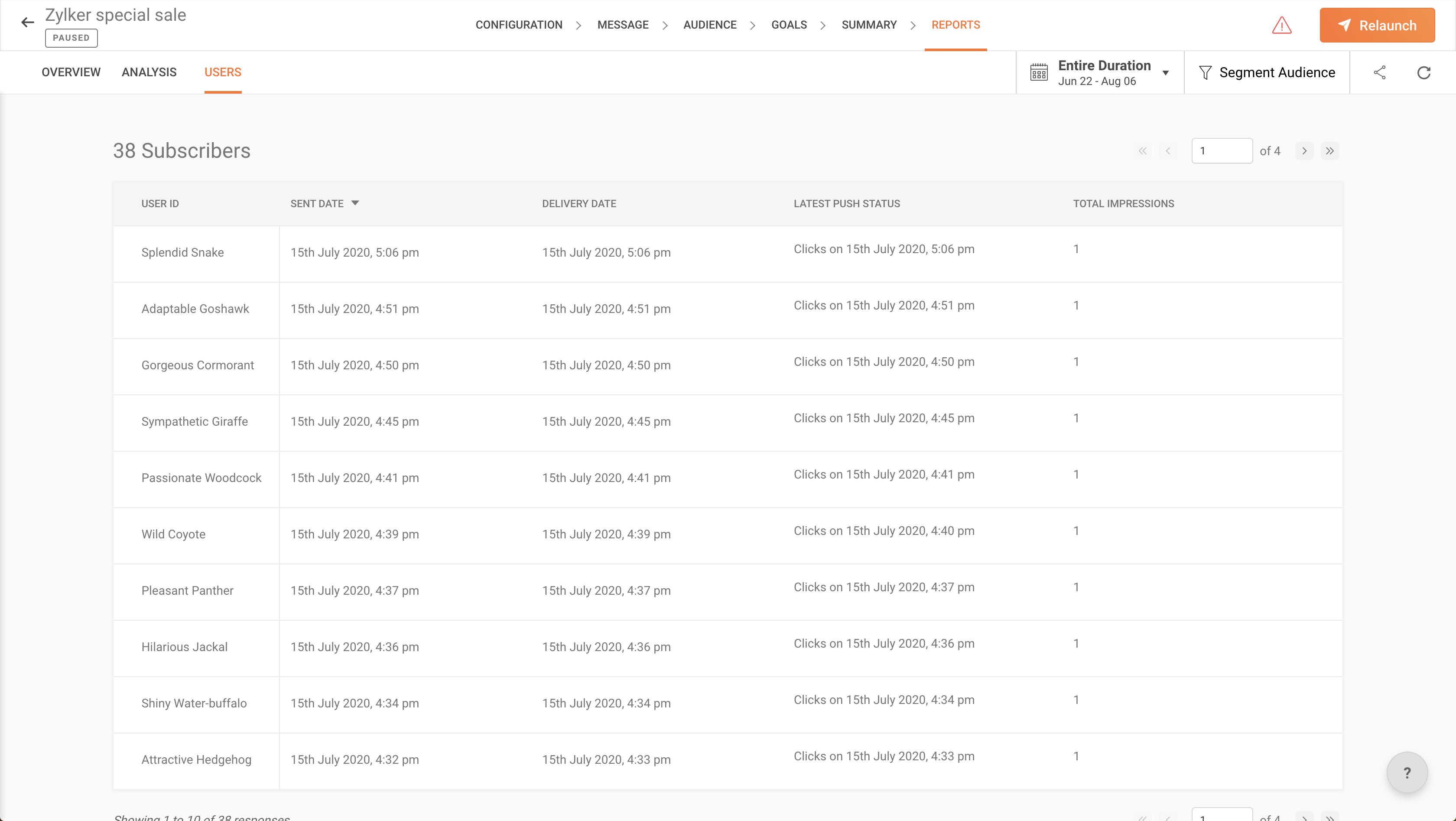Viewport: 1456px width, 821px height.
Task: Open the Splendid Snake user row
Action: coord(182,253)
